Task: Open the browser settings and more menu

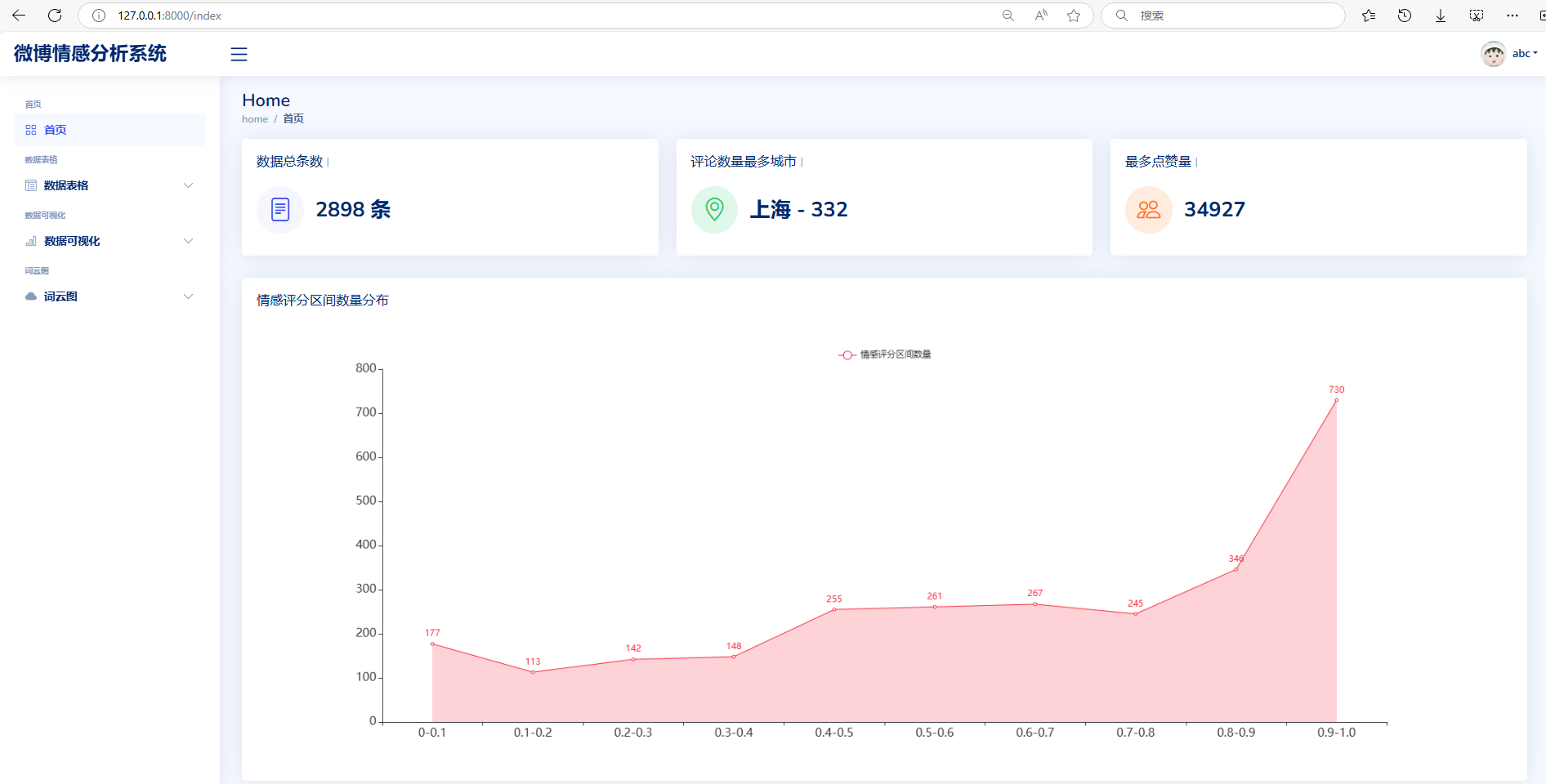Action: click(x=1512, y=16)
